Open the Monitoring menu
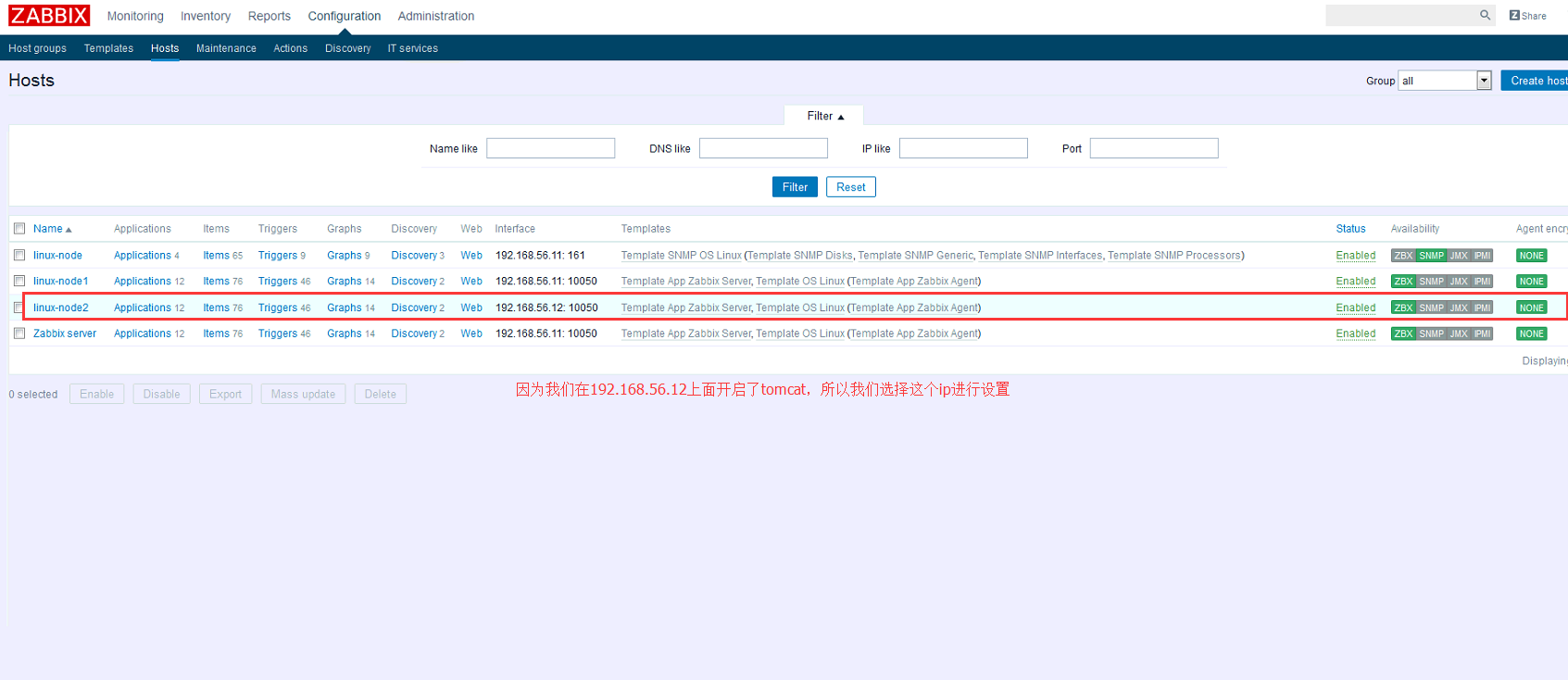 135,16
